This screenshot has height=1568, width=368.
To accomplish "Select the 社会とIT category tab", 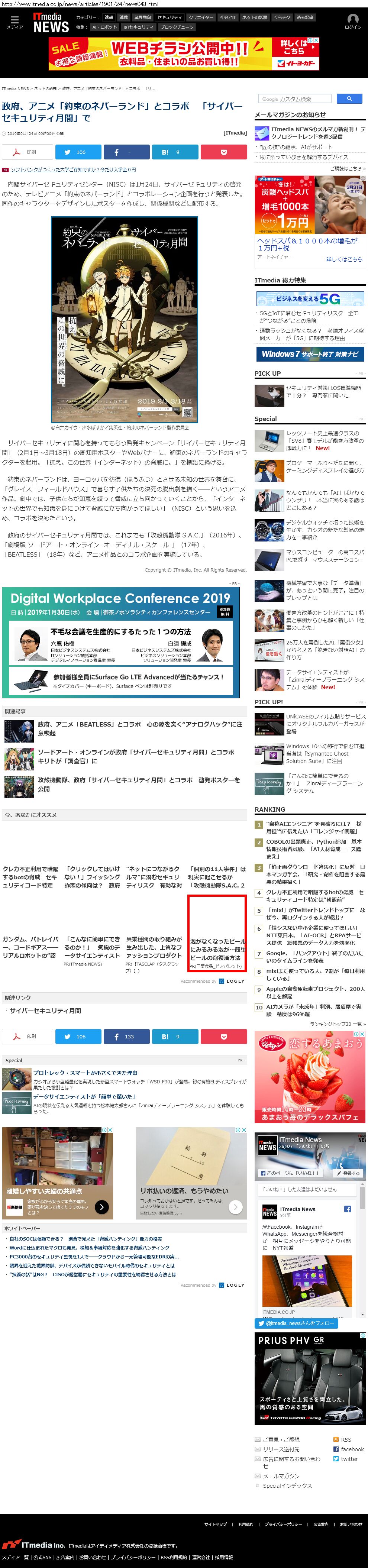I will (228, 17).
